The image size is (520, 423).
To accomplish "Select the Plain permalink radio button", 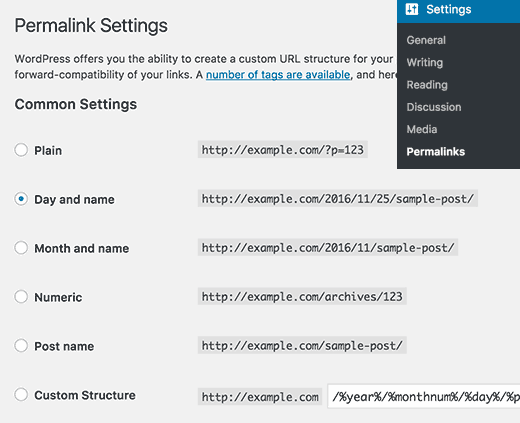I will 21,150.
